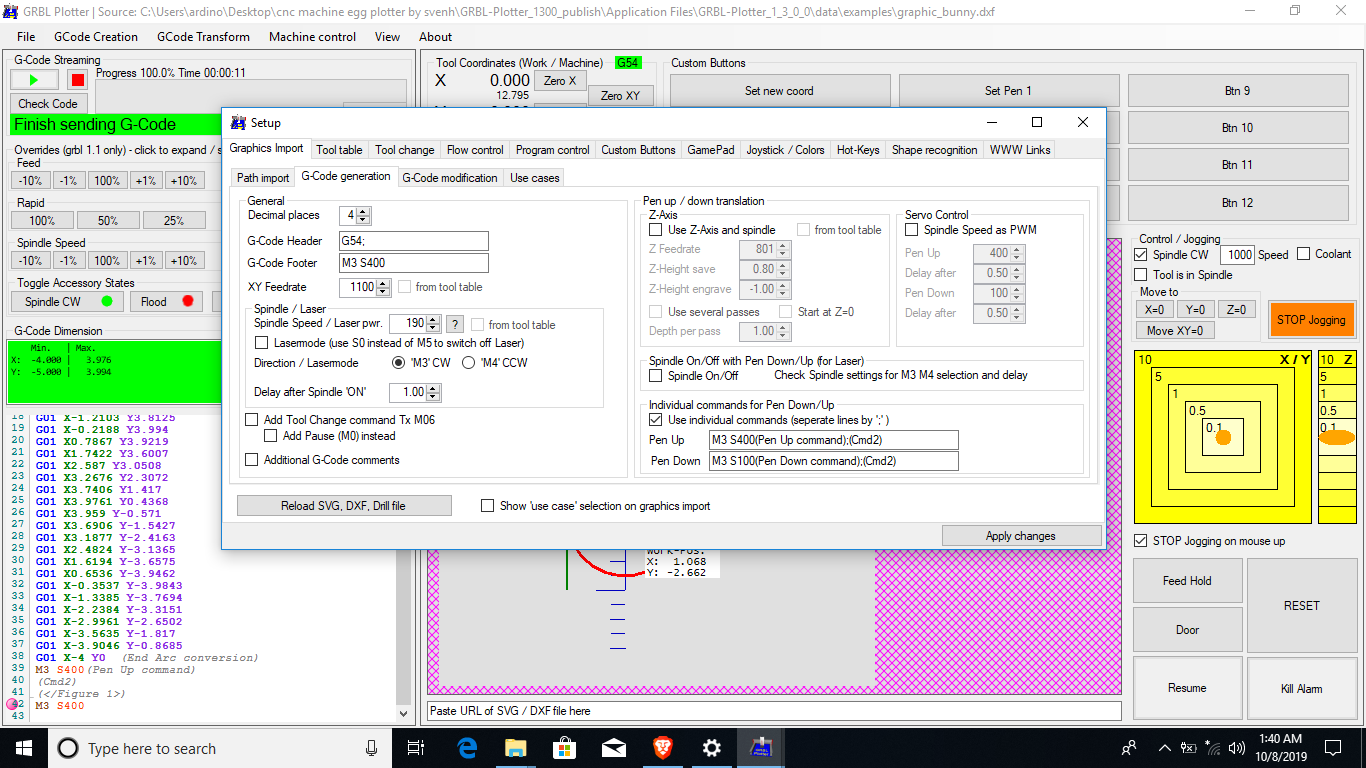Click the Mail icon in the taskbar

point(613,748)
